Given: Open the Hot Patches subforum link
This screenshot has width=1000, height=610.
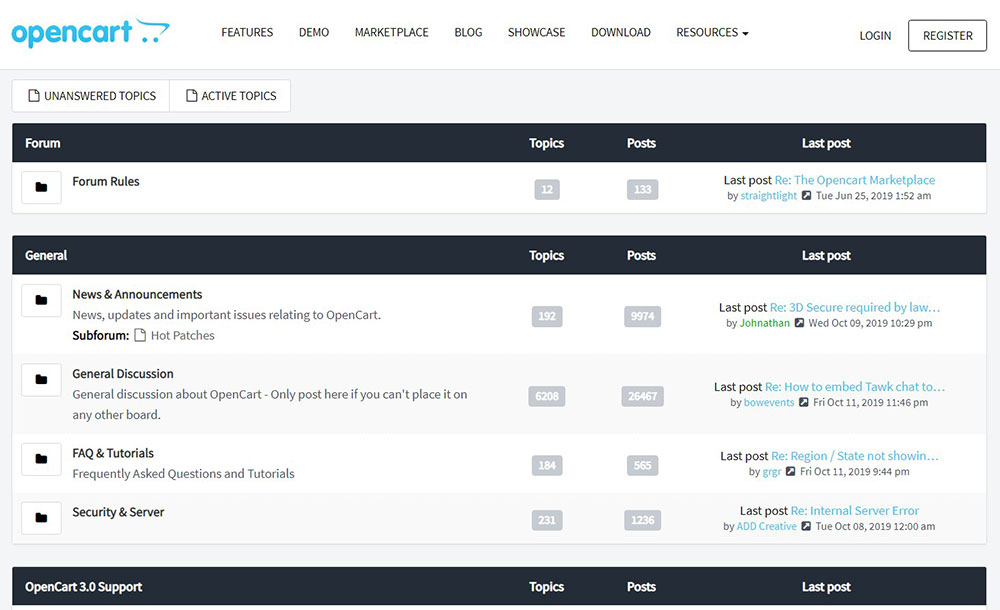Looking at the screenshot, I should point(182,336).
